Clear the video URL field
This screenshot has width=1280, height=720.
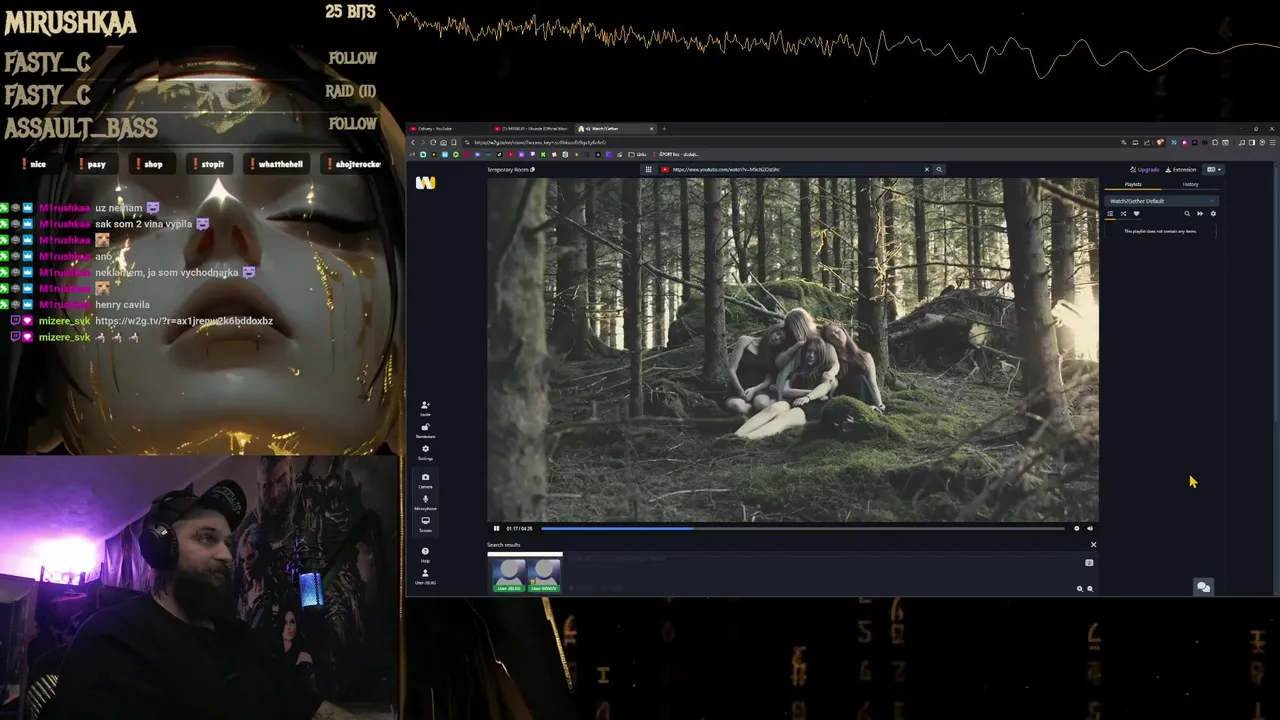[x=926, y=170]
